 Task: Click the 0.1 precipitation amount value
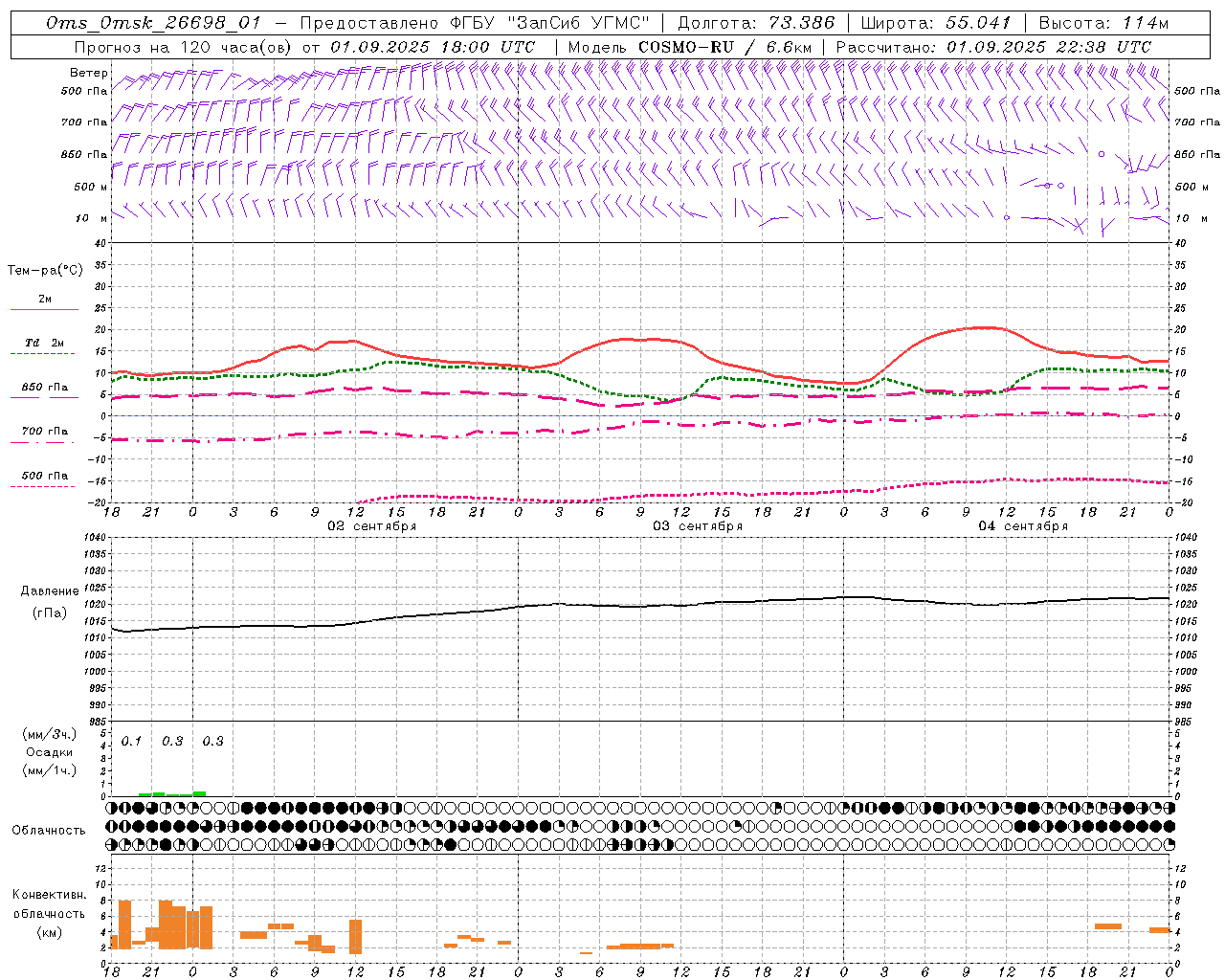click(x=131, y=742)
